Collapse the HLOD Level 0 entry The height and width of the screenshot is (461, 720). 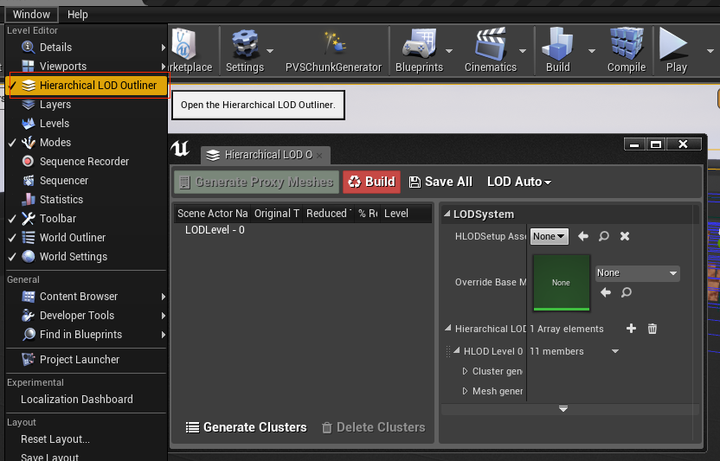[457, 350]
